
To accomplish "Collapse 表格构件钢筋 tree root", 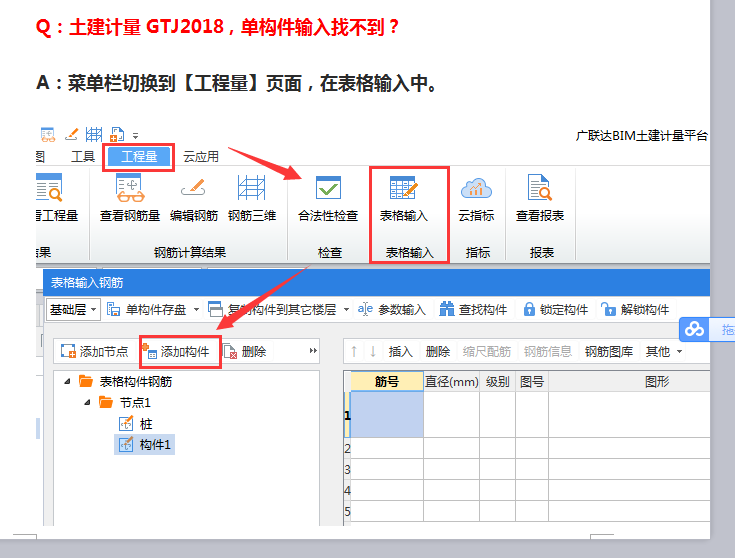I will coord(68,382).
